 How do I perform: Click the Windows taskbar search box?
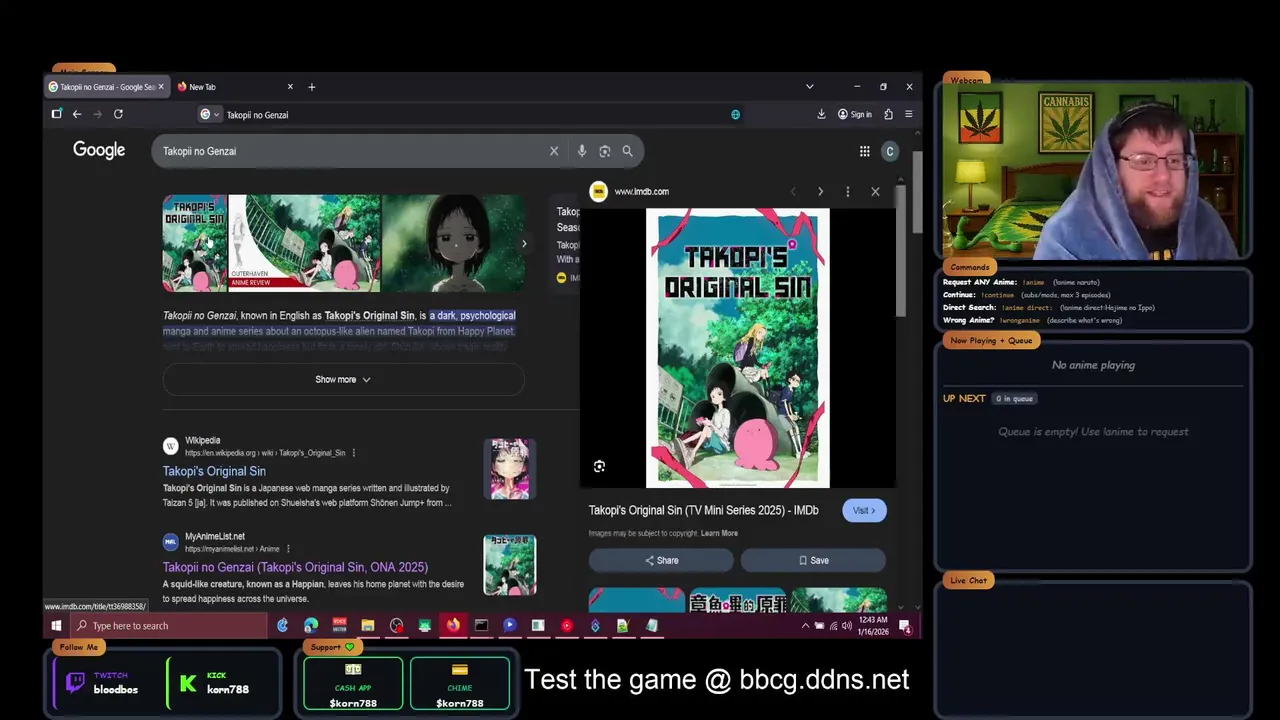click(x=169, y=626)
